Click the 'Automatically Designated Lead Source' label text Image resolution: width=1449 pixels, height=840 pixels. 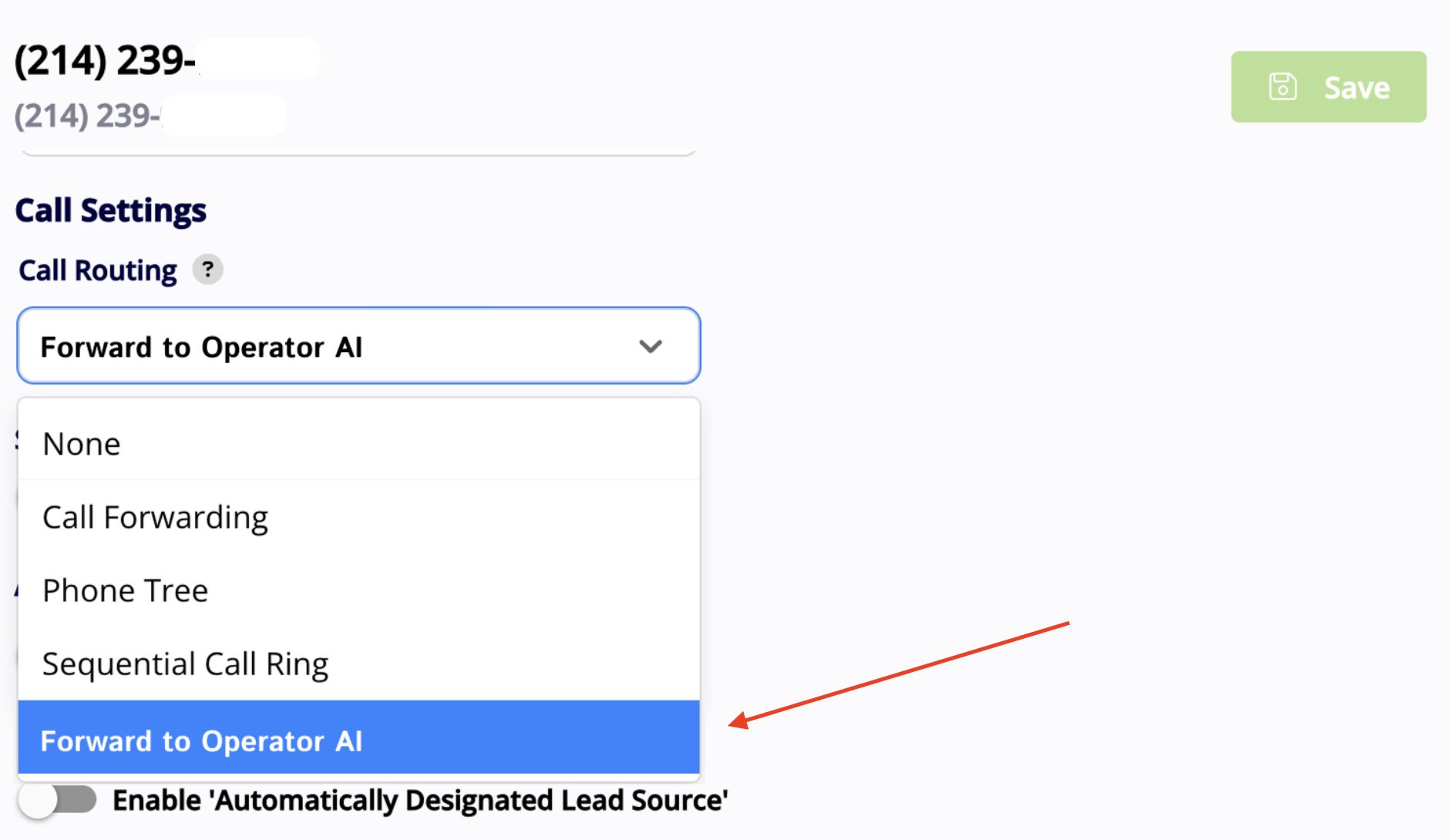click(x=420, y=801)
